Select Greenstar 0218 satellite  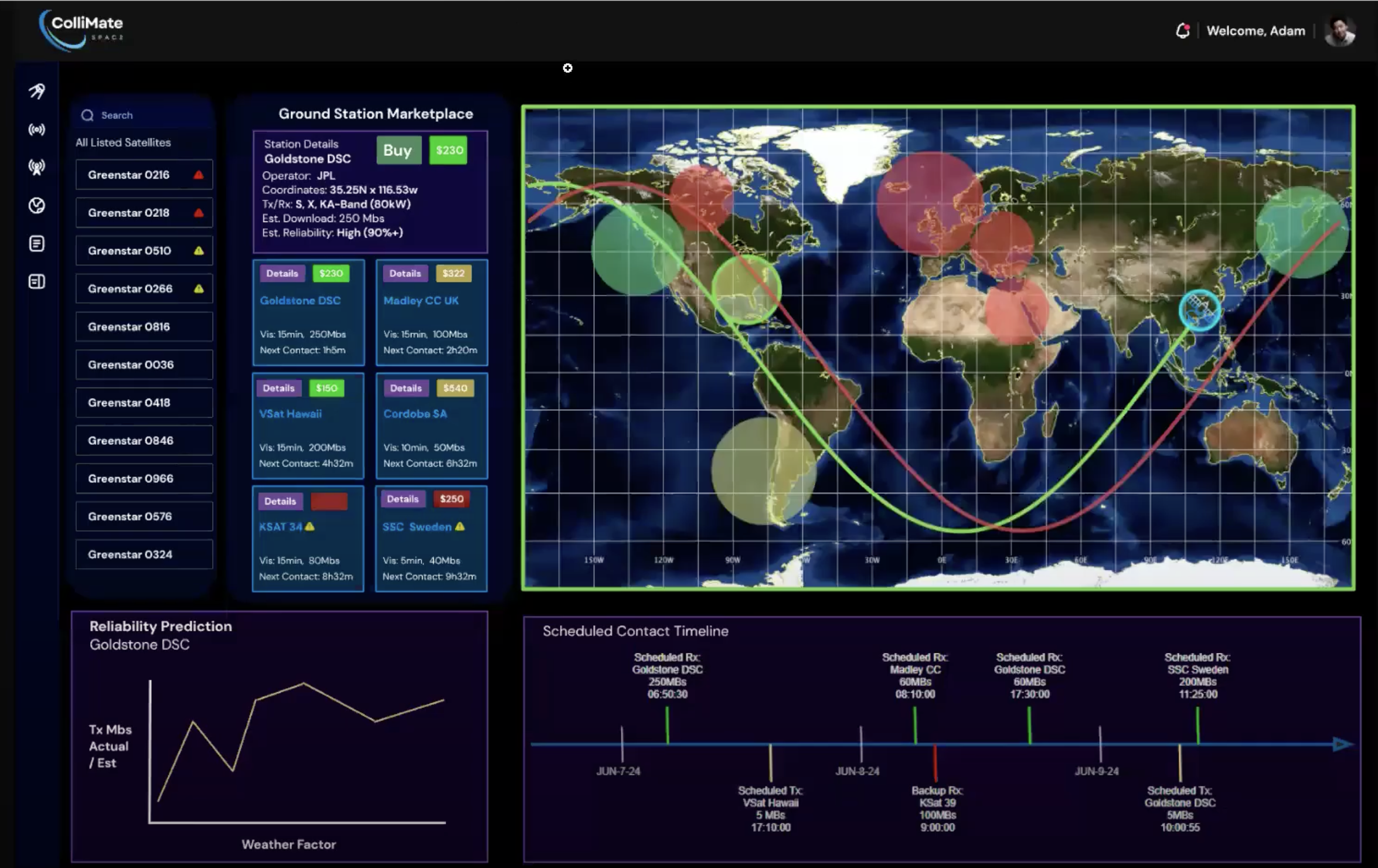144,213
